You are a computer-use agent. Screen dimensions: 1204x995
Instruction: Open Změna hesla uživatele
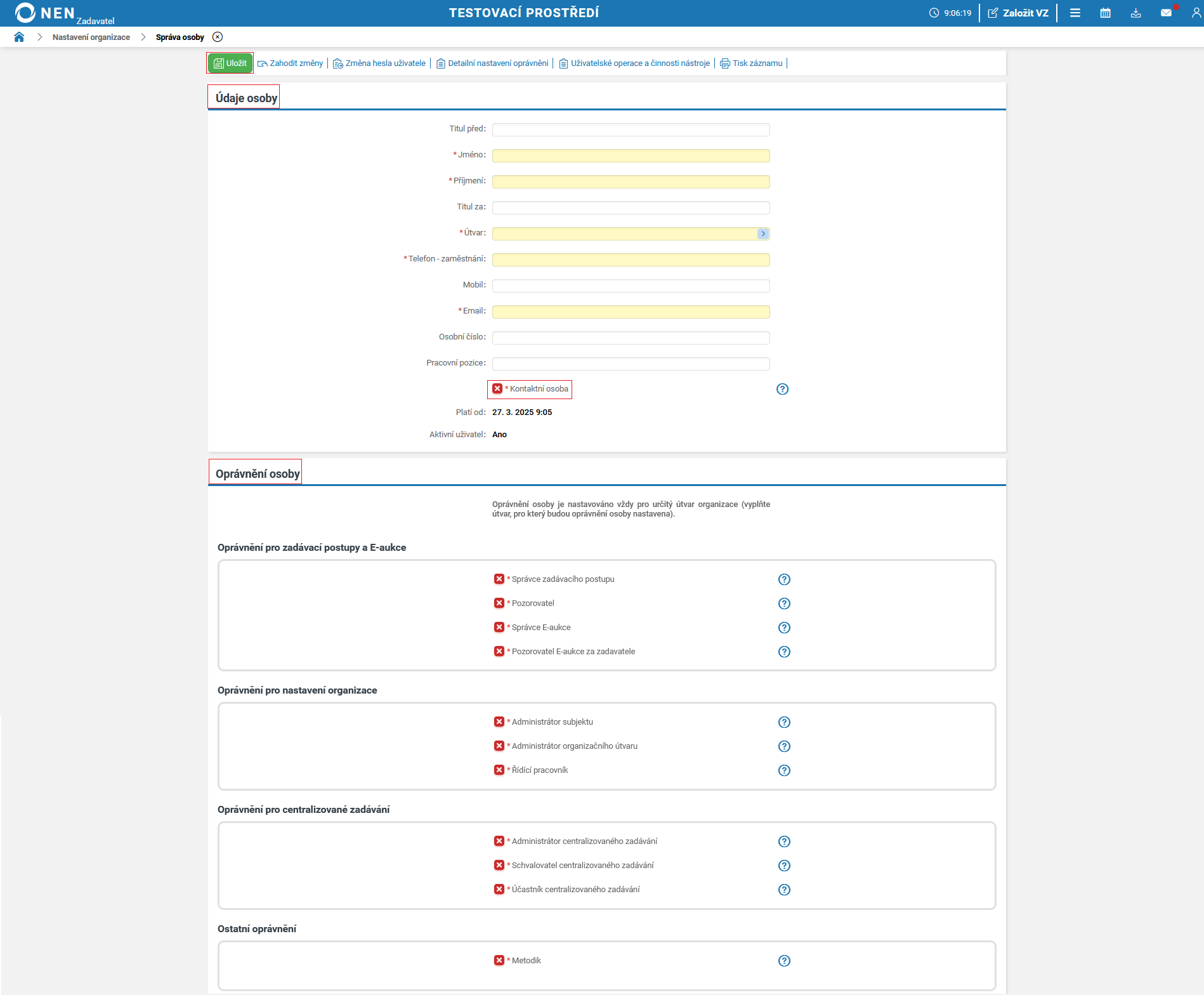(x=379, y=63)
